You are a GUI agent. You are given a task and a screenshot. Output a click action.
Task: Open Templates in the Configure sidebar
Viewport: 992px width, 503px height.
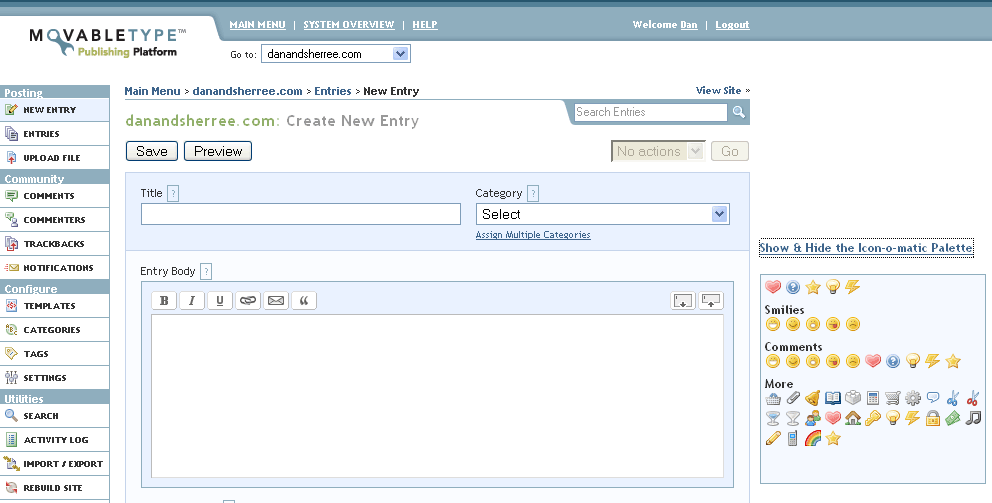(x=49, y=306)
